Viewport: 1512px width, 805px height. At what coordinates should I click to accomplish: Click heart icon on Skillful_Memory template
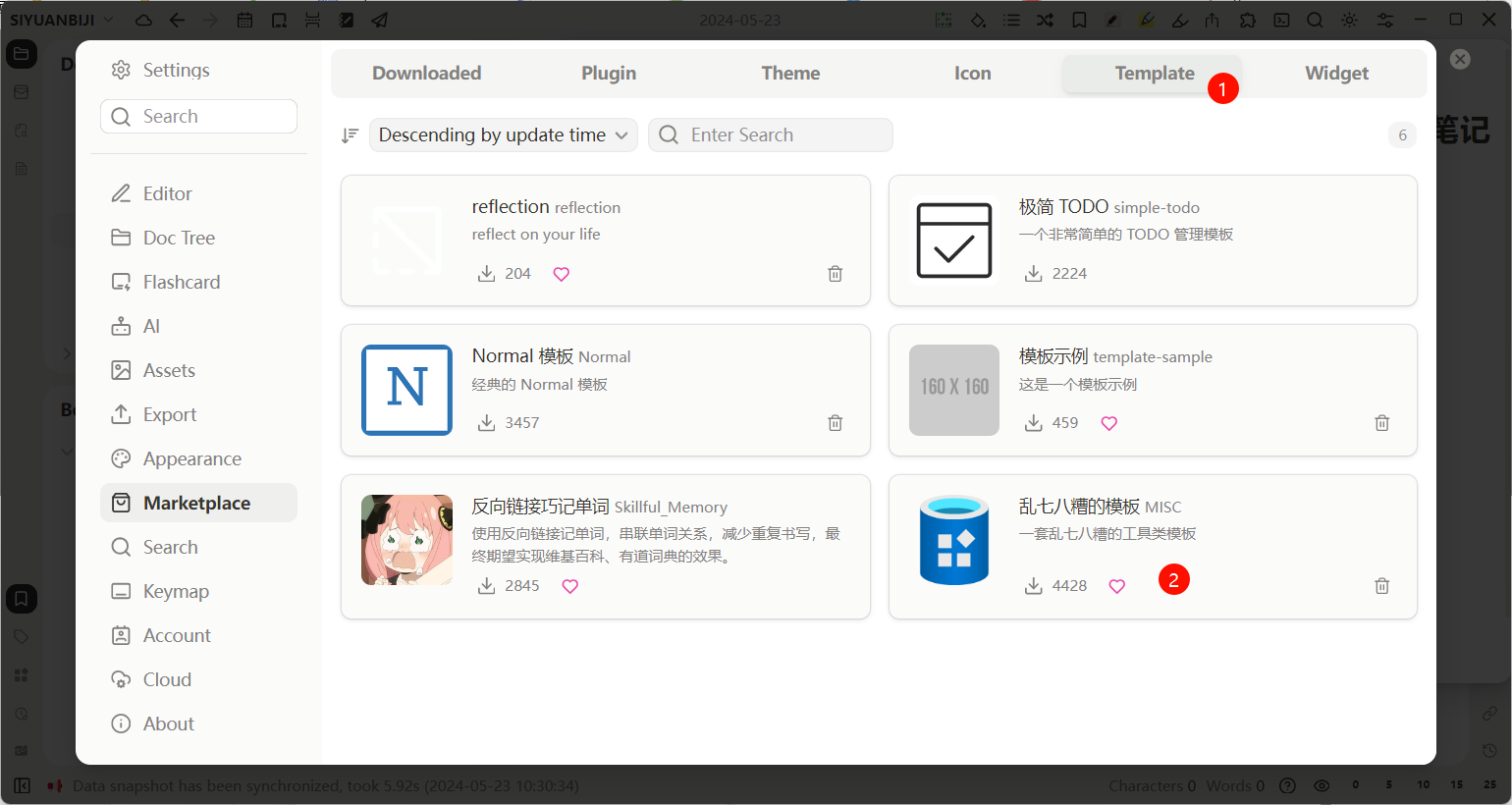[569, 586]
